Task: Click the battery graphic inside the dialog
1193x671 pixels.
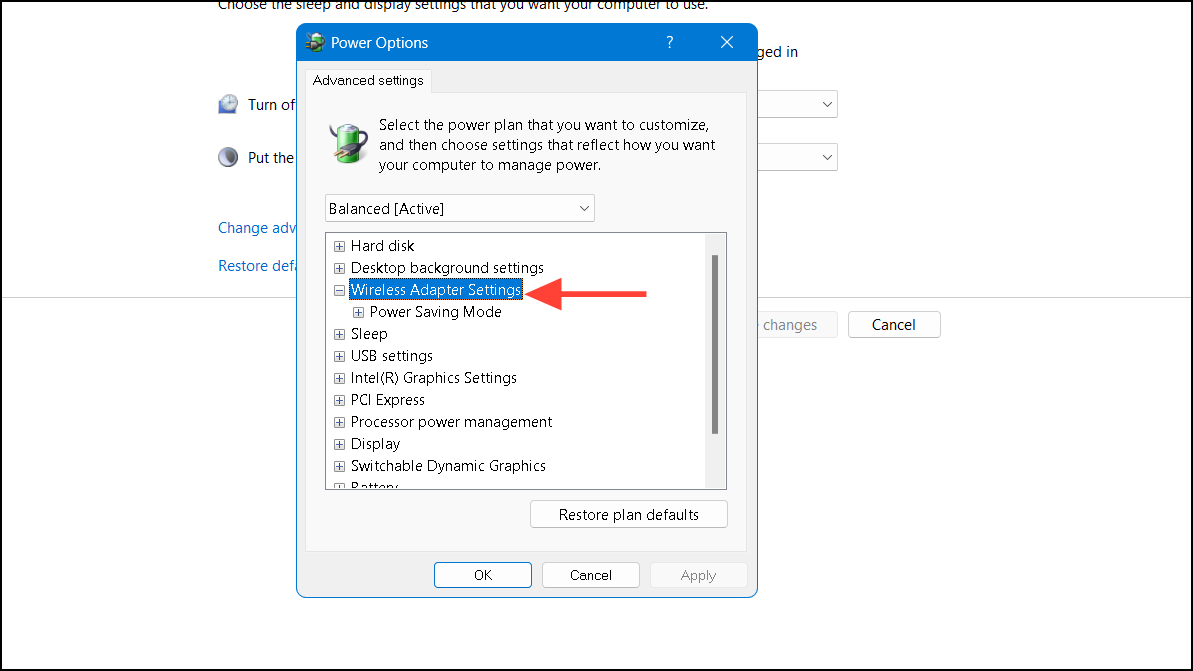Action: pyautogui.click(x=347, y=142)
